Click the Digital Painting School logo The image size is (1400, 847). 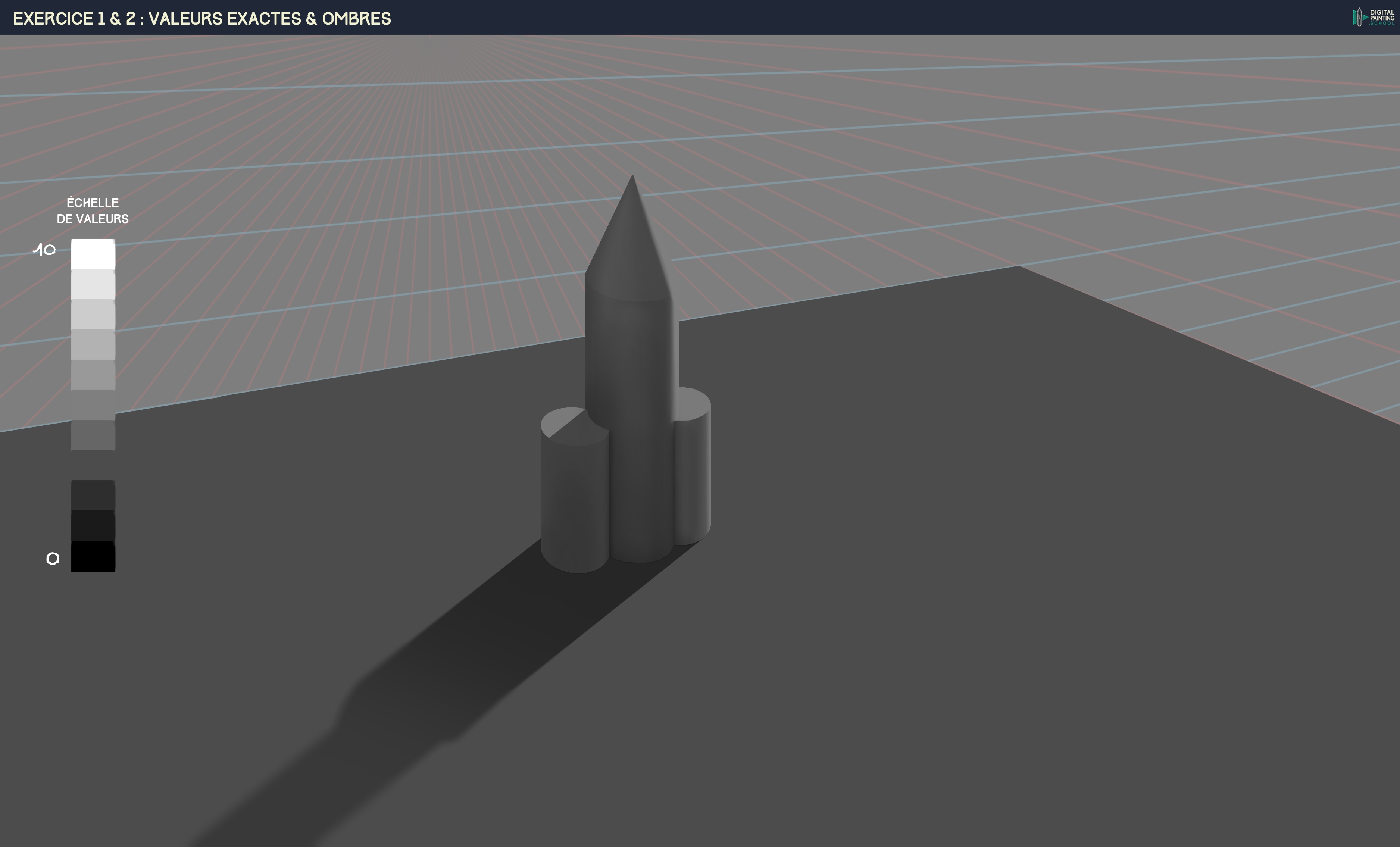click(x=1374, y=17)
